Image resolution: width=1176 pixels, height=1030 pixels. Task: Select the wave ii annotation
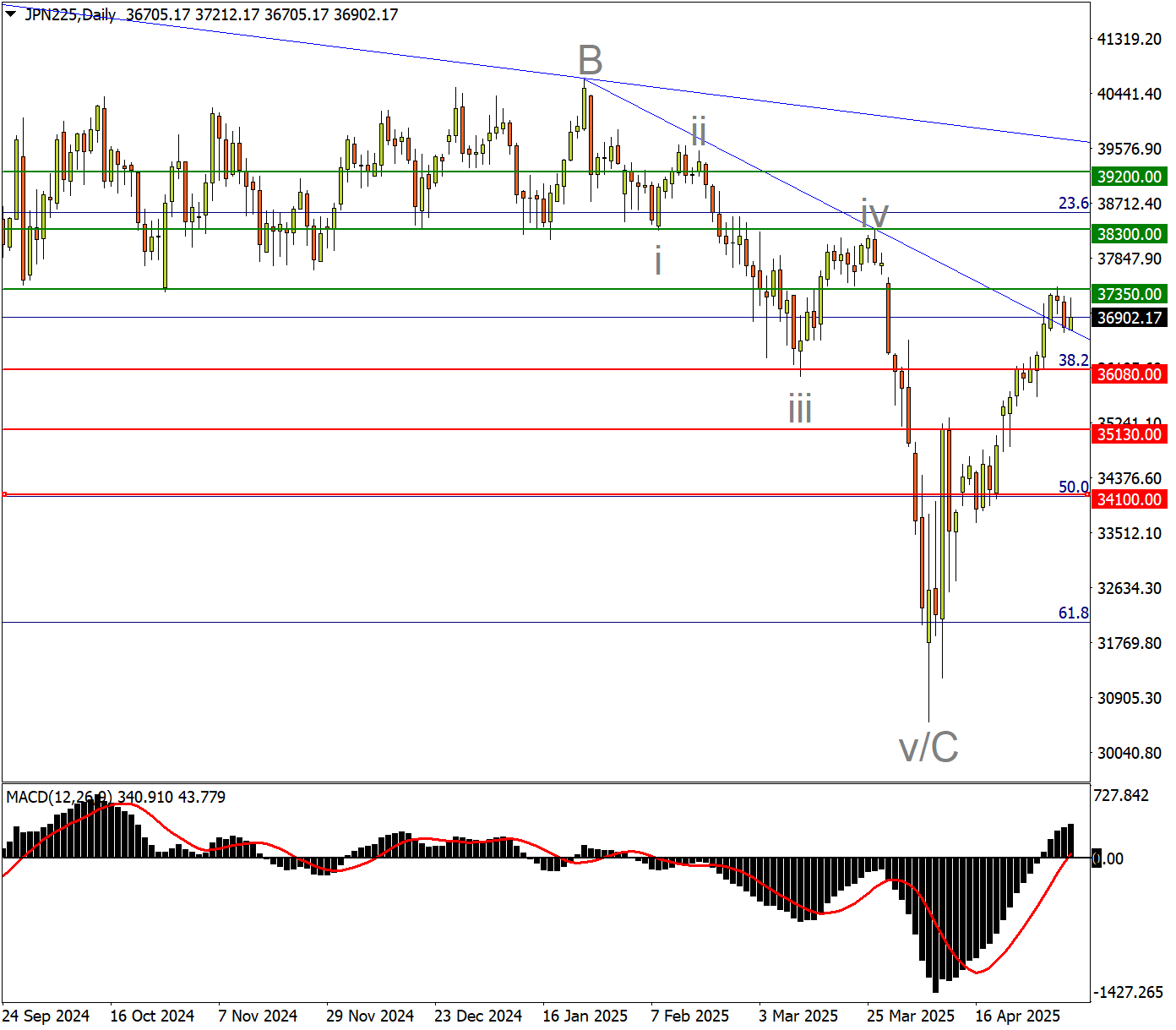pyautogui.click(x=699, y=131)
